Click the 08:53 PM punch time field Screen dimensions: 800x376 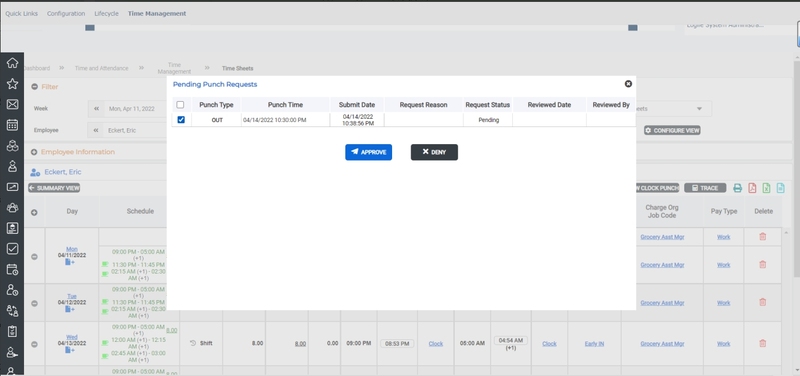[397, 343]
